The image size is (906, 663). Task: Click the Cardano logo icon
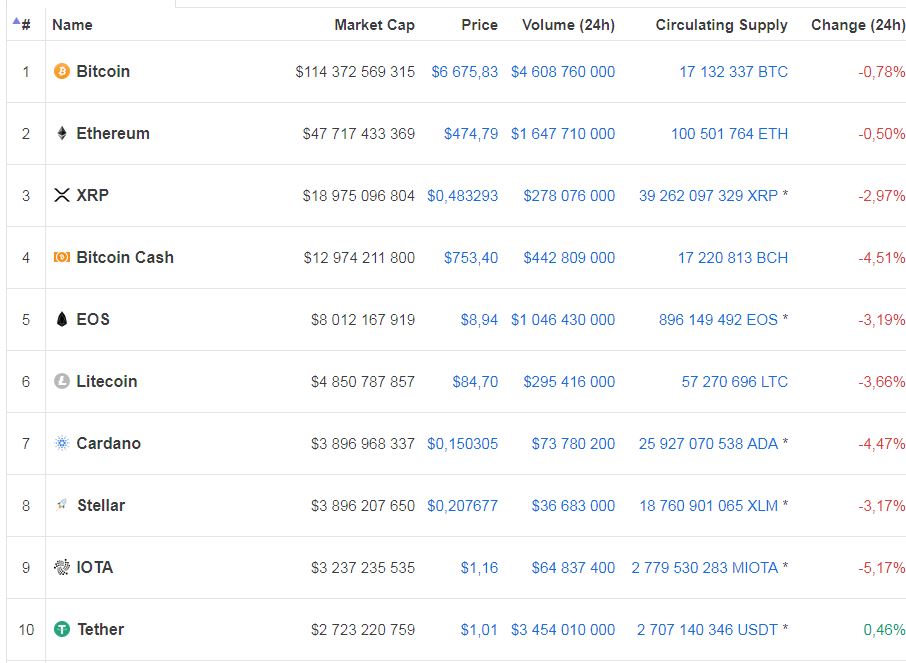62,443
